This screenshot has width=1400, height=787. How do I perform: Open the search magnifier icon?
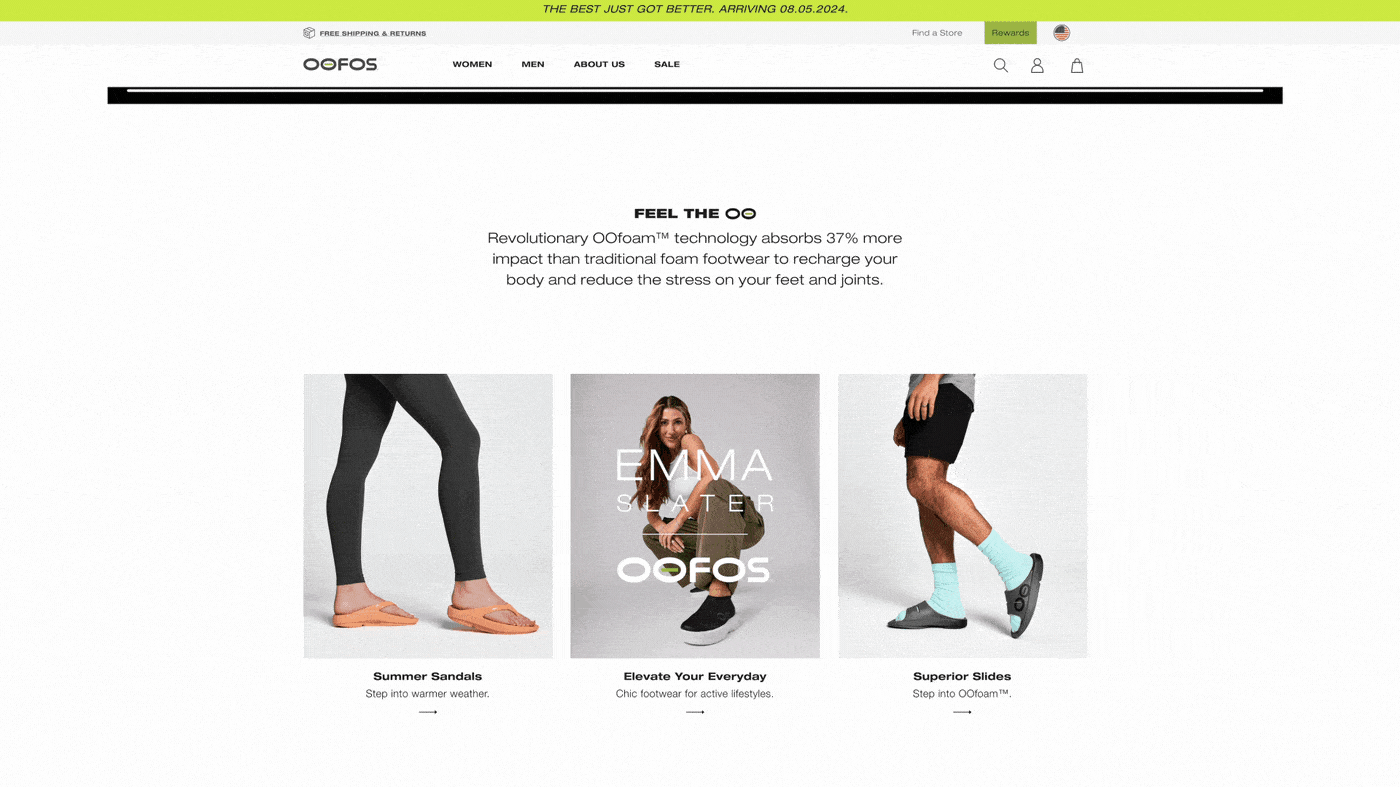click(x=1000, y=65)
